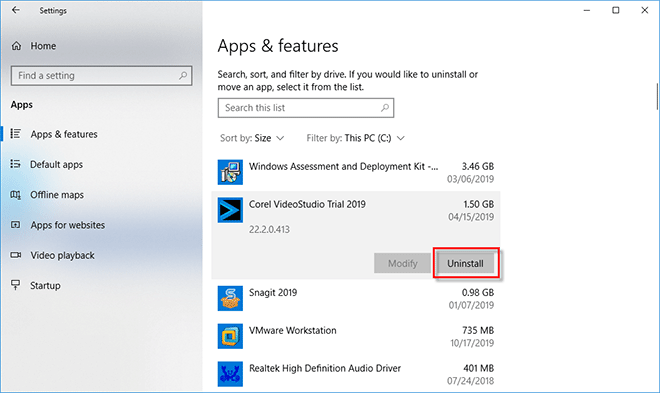
Task: Click the 07/24/2018 install date
Action: tap(470, 381)
